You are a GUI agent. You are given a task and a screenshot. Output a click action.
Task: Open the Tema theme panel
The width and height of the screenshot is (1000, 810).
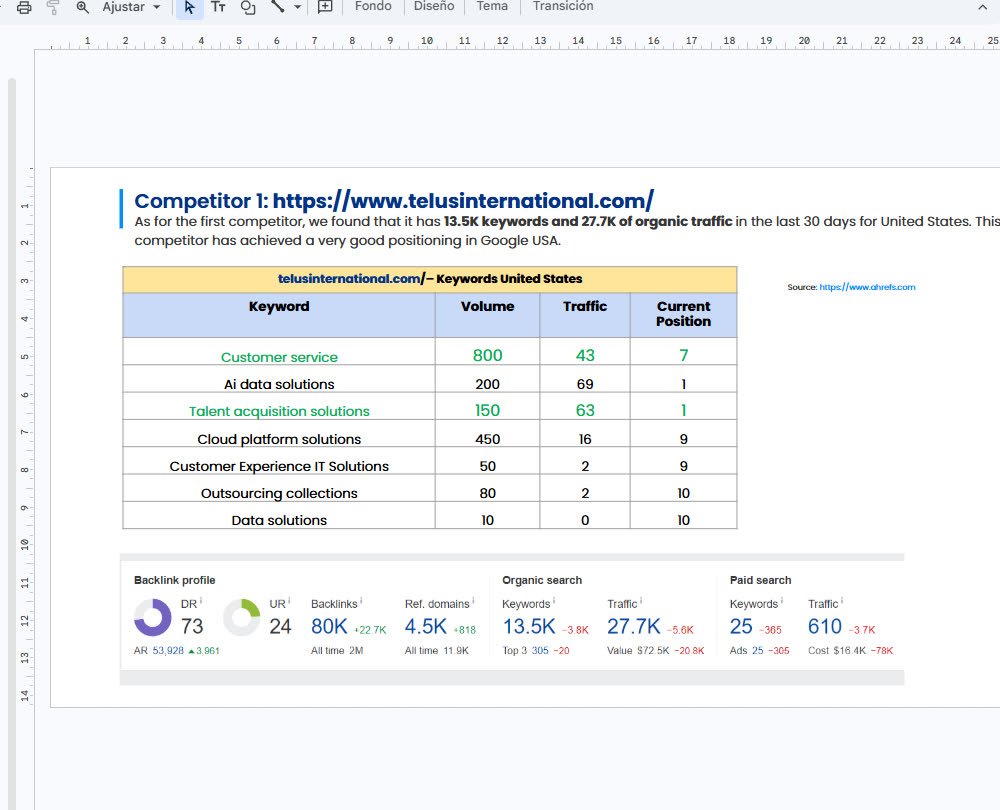pos(492,6)
